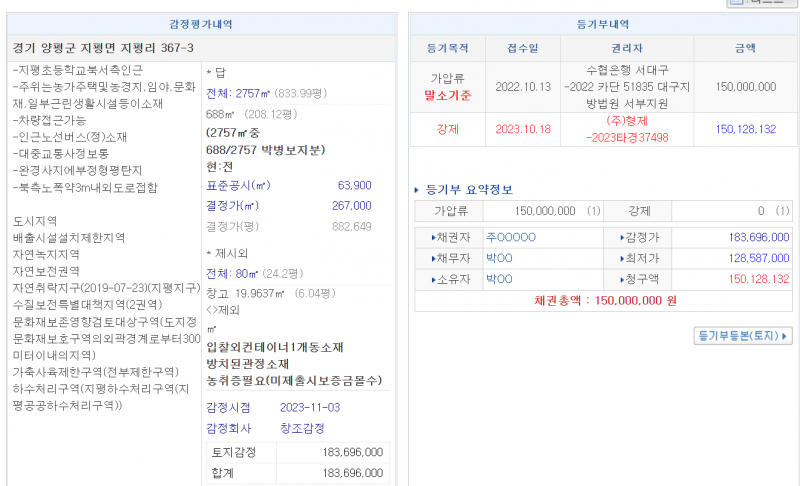The image size is (800, 486).
Task: Click the 표준공시 value 63,900
Action: (x=354, y=185)
